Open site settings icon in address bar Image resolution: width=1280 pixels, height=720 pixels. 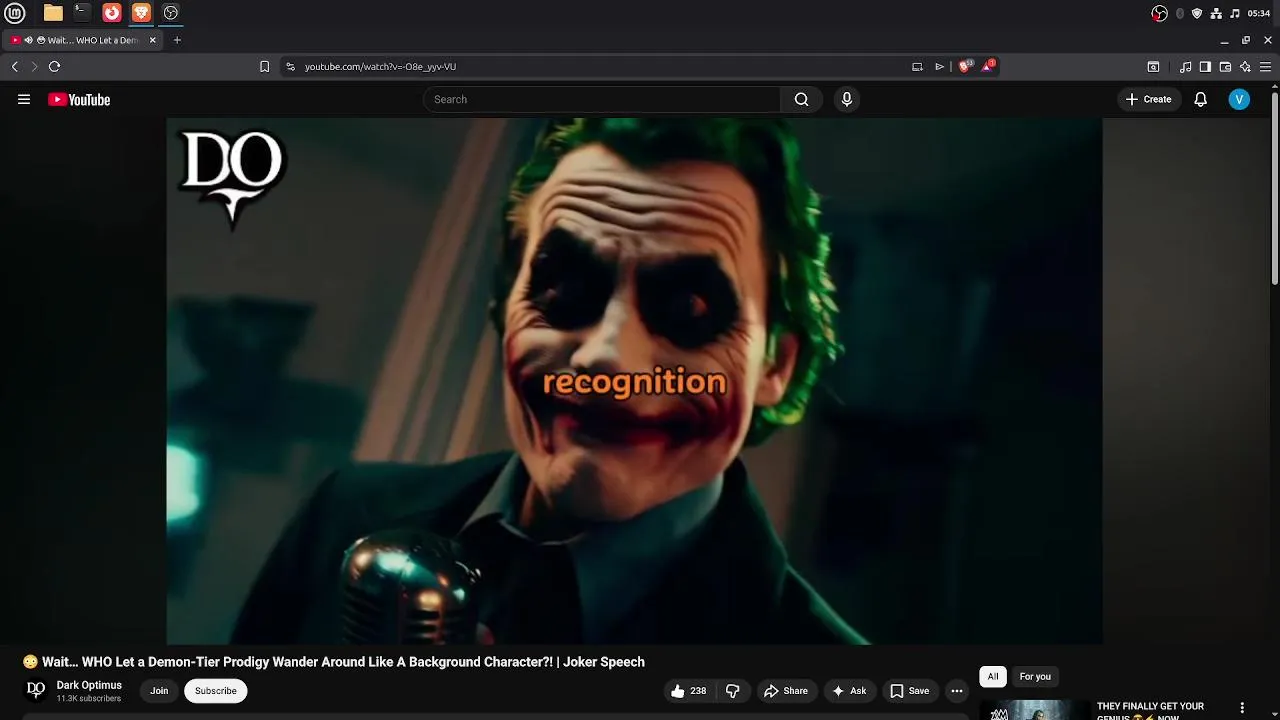tap(291, 67)
